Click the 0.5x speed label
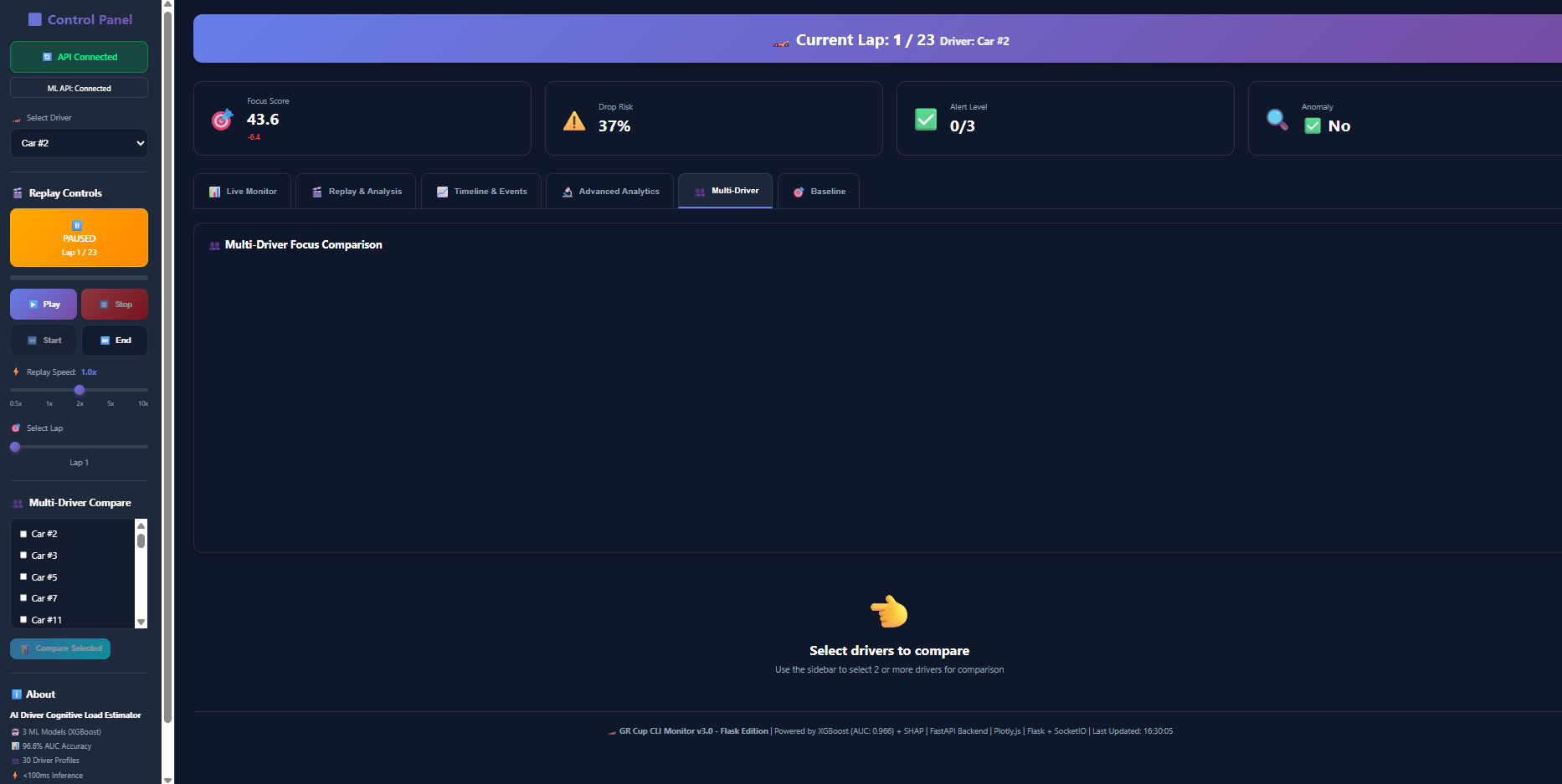 coord(16,404)
